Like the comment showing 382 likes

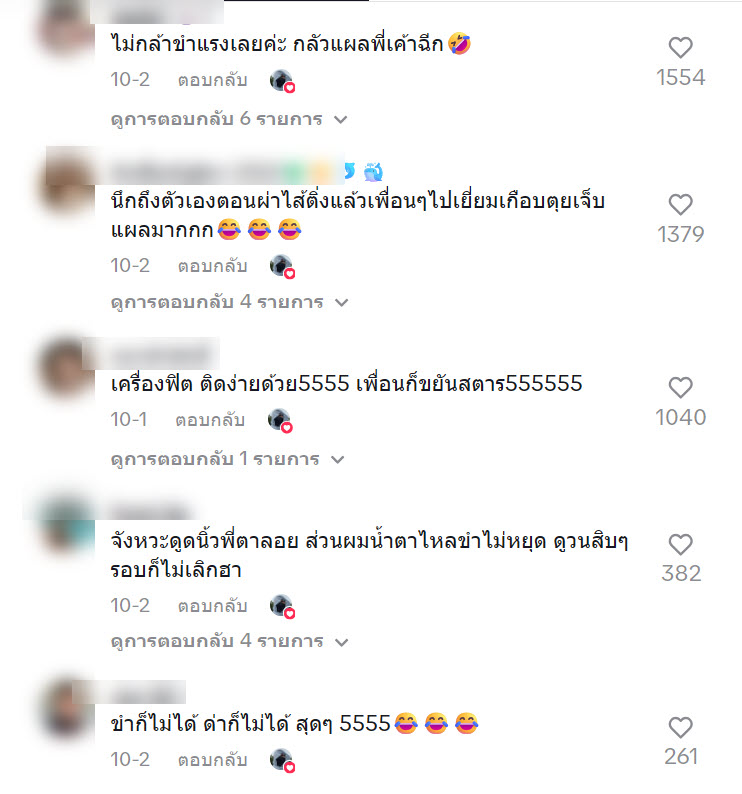pyautogui.click(x=680, y=545)
